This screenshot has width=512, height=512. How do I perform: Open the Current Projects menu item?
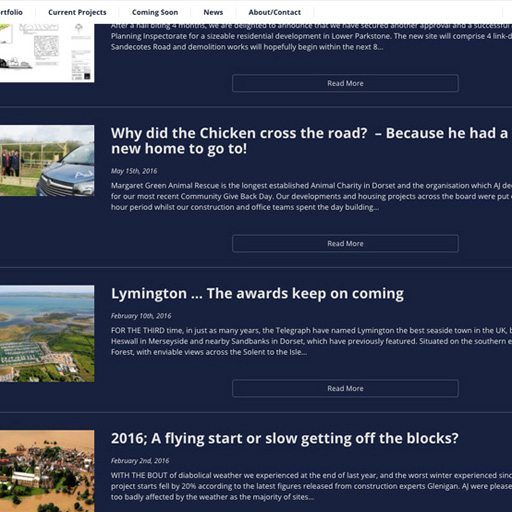(77, 12)
